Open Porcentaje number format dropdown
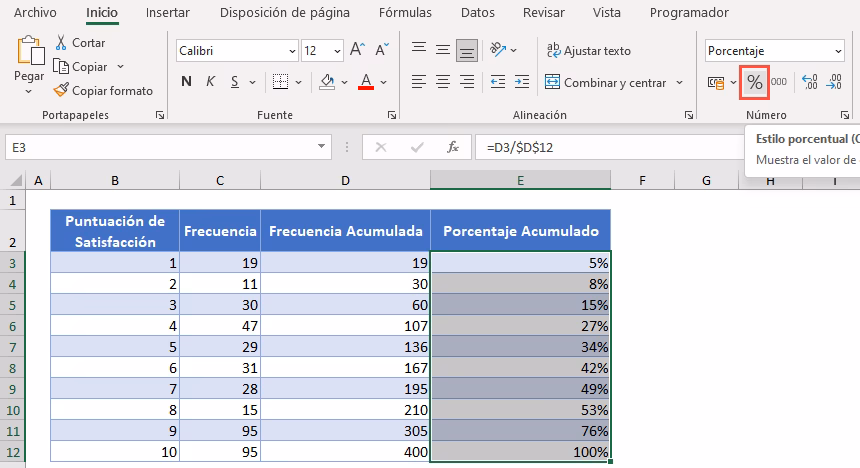 point(838,51)
